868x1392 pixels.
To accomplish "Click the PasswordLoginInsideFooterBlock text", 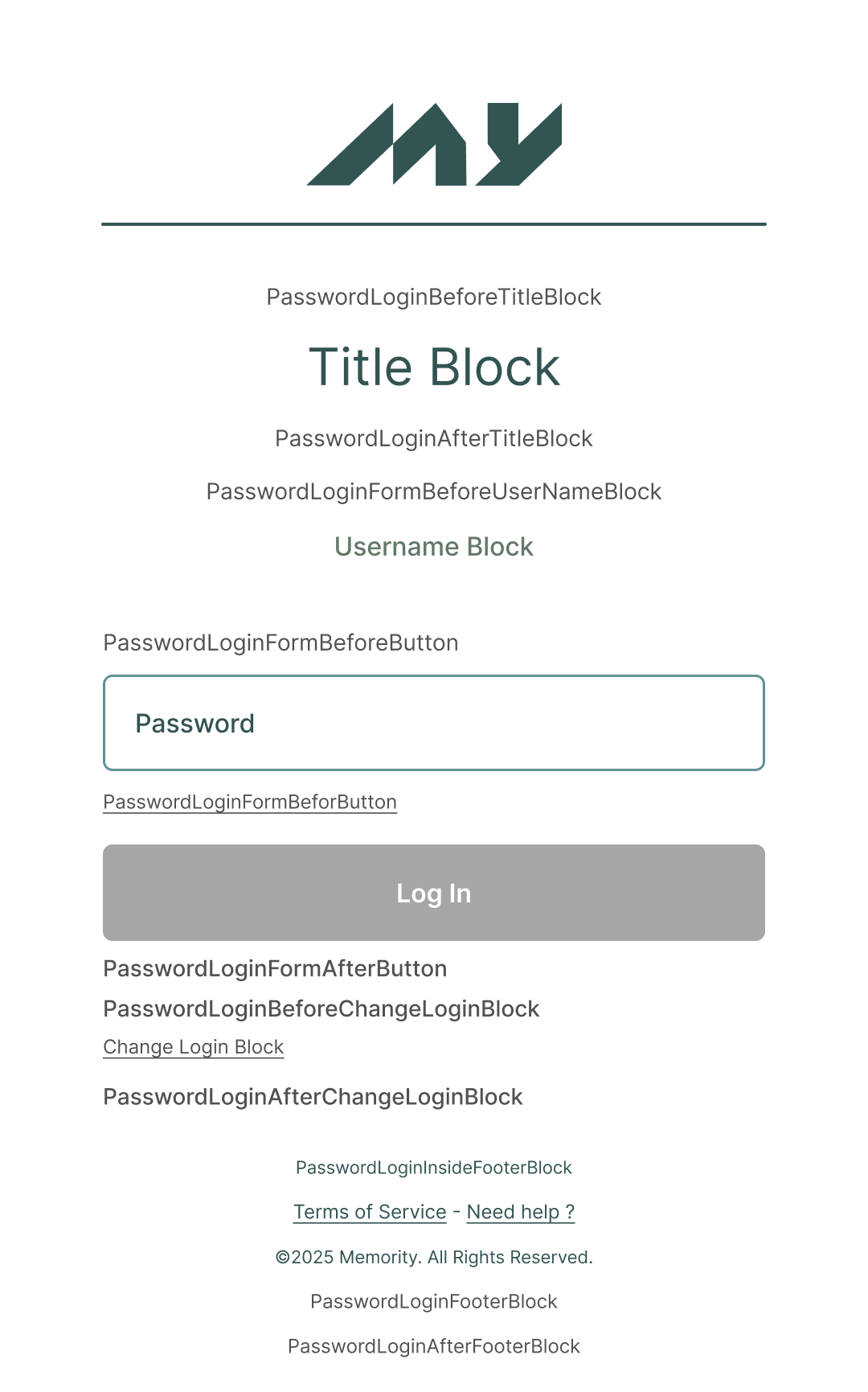I will [x=434, y=1167].
